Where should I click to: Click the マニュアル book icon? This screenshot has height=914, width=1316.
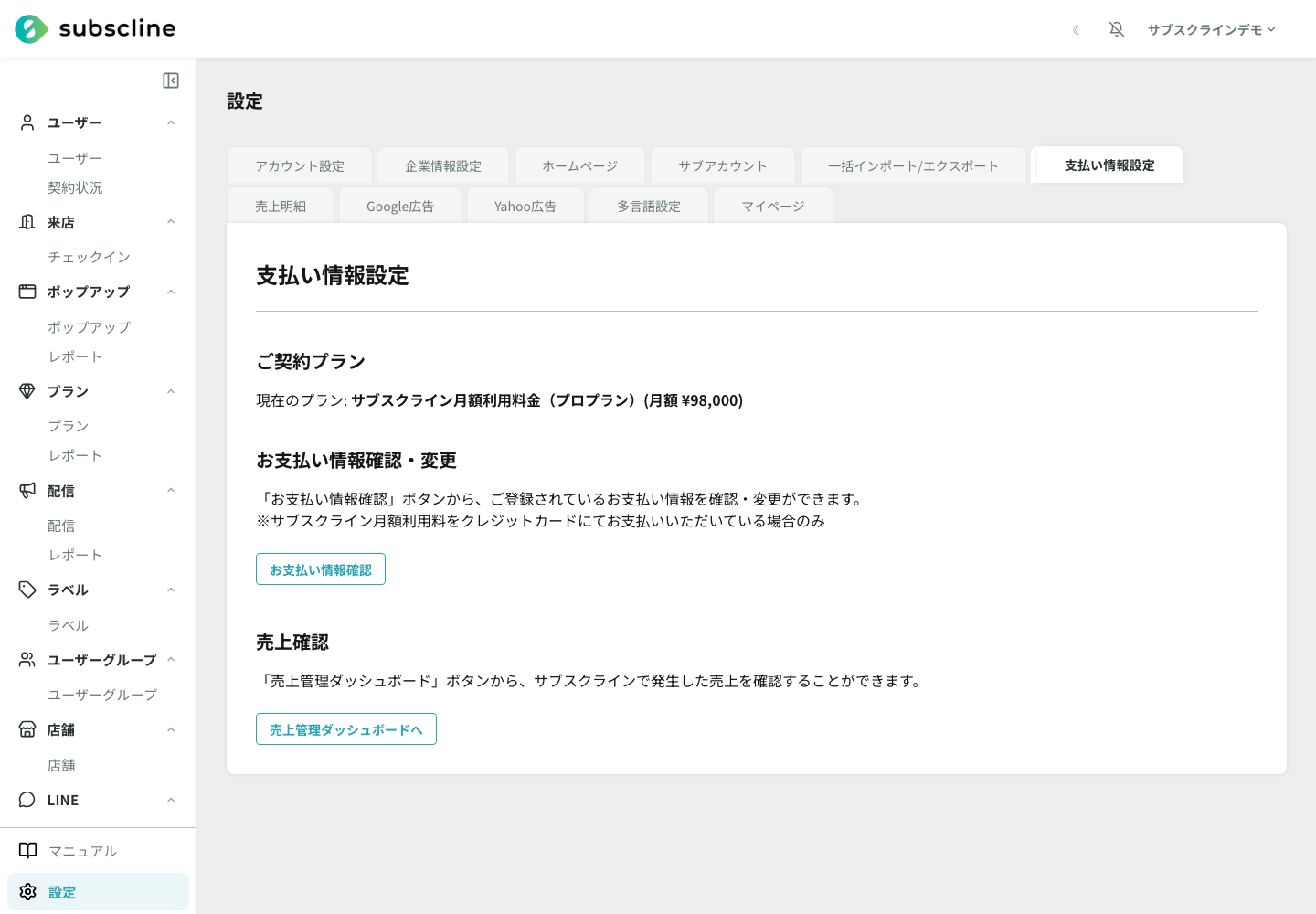(x=28, y=851)
